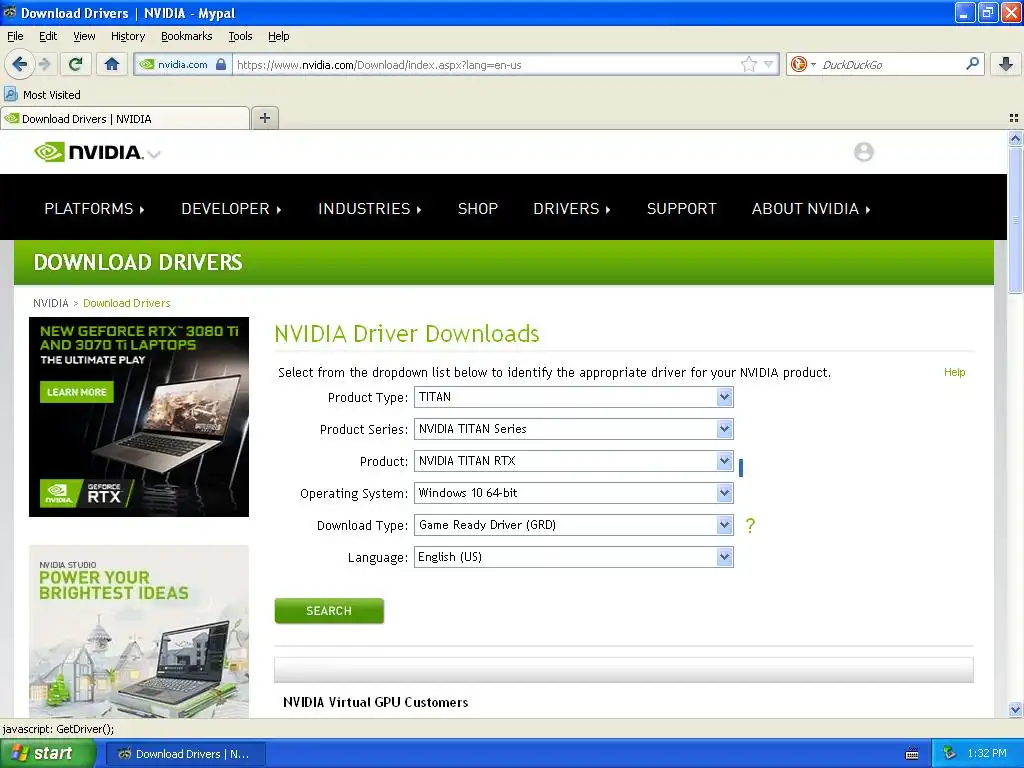Open the Edit menu

click(48, 36)
